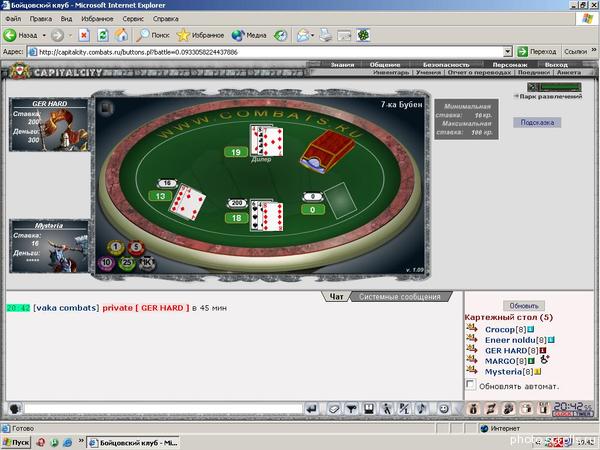Click the walking figure icon in chat toolbar
The width and height of the screenshot is (600, 450).
pos(387,409)
